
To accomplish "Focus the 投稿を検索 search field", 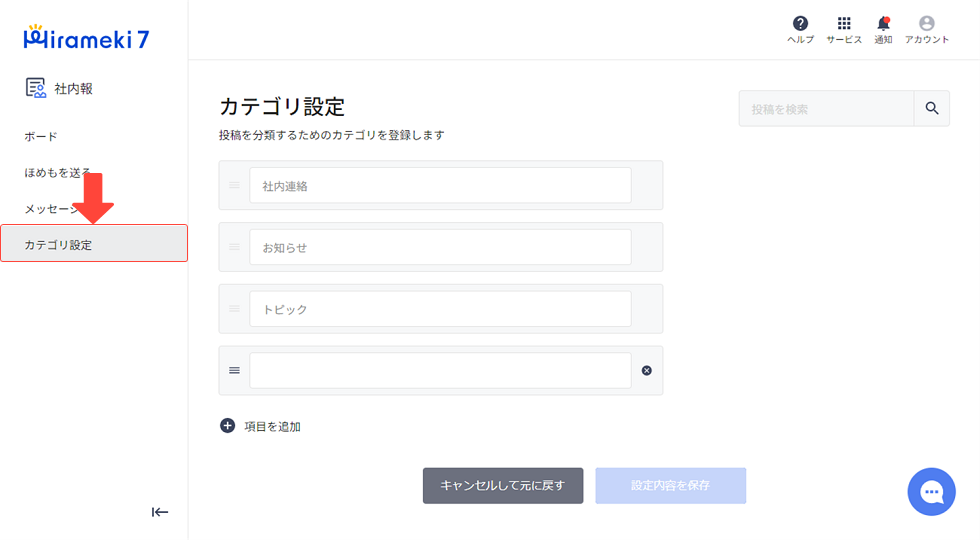I will [x=826, y=109].
